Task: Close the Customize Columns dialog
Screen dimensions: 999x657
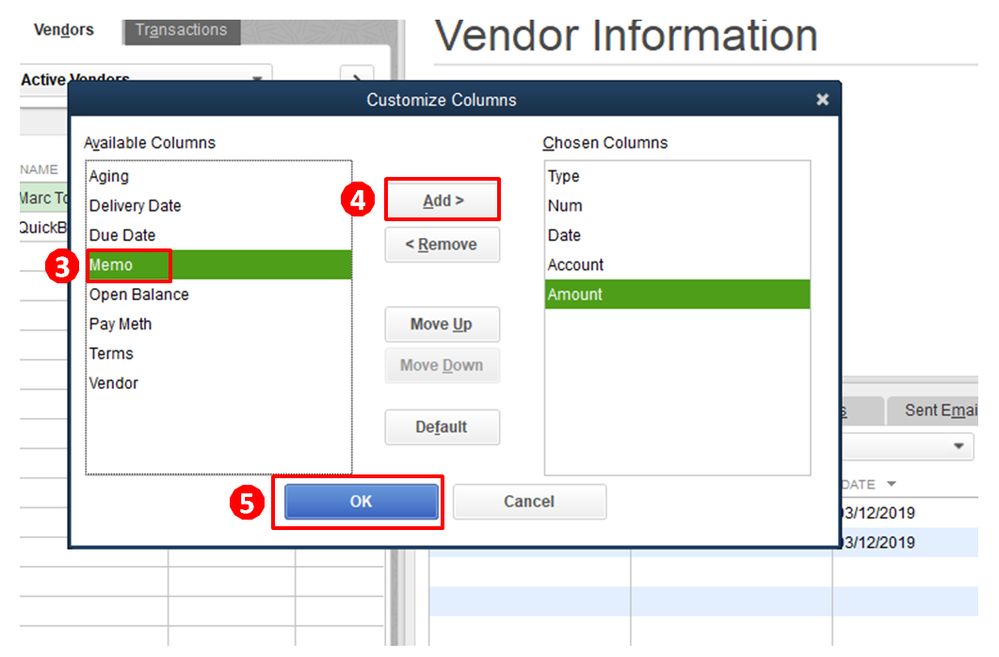Action: pyautogui.click(x=822, y=99)
